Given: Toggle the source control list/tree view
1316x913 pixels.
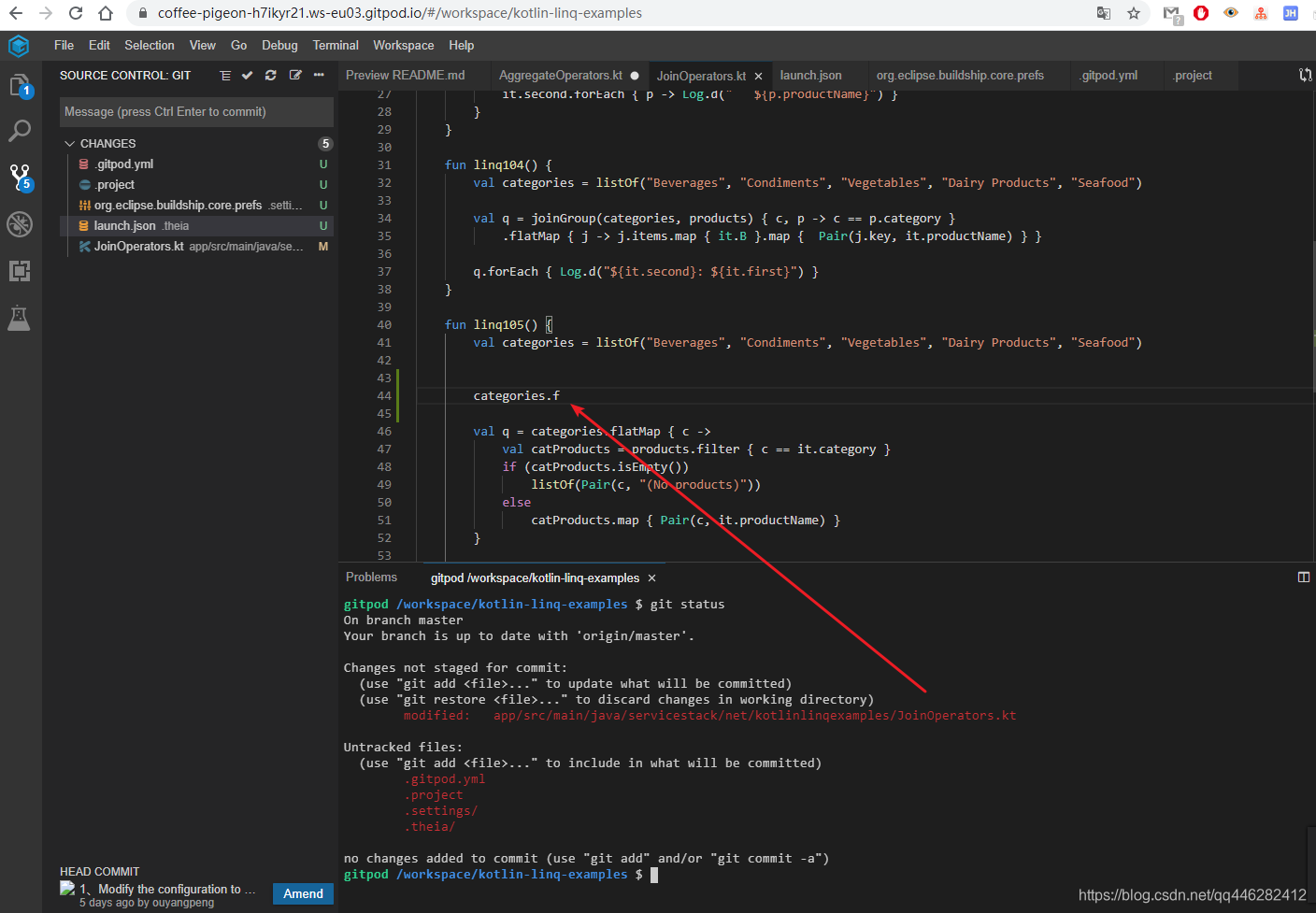Looking at the screenshot, I should point(225,76).
